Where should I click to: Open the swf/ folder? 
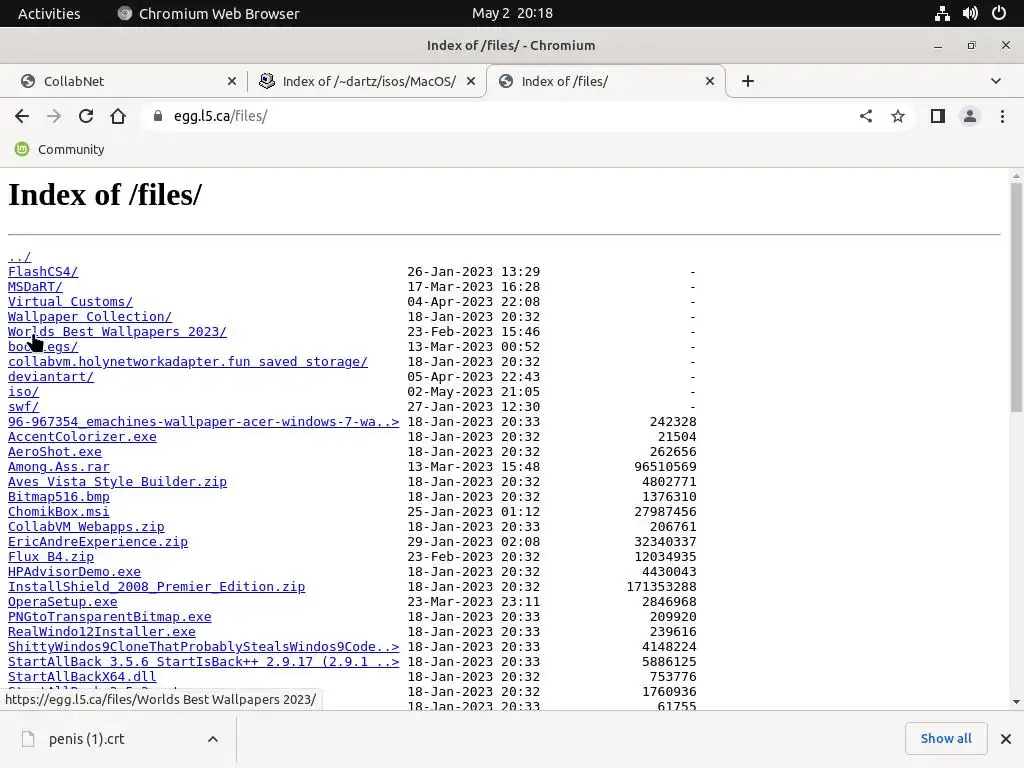tap(24, 407)
